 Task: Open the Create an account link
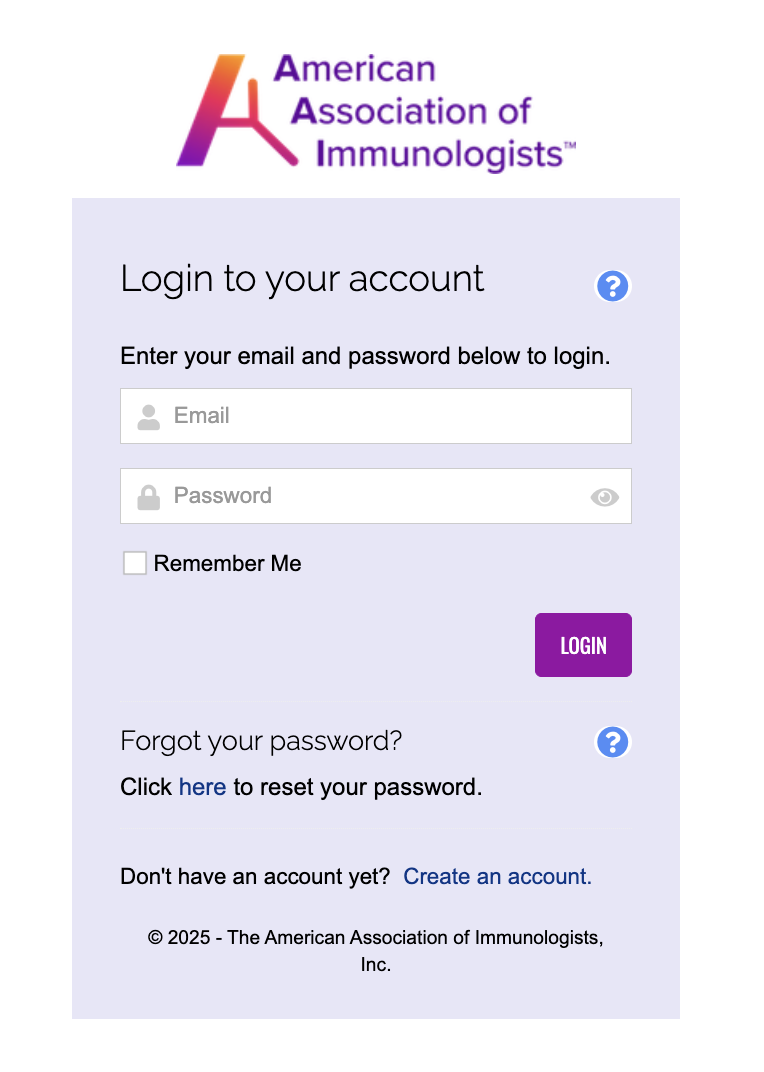coord(497,877)
